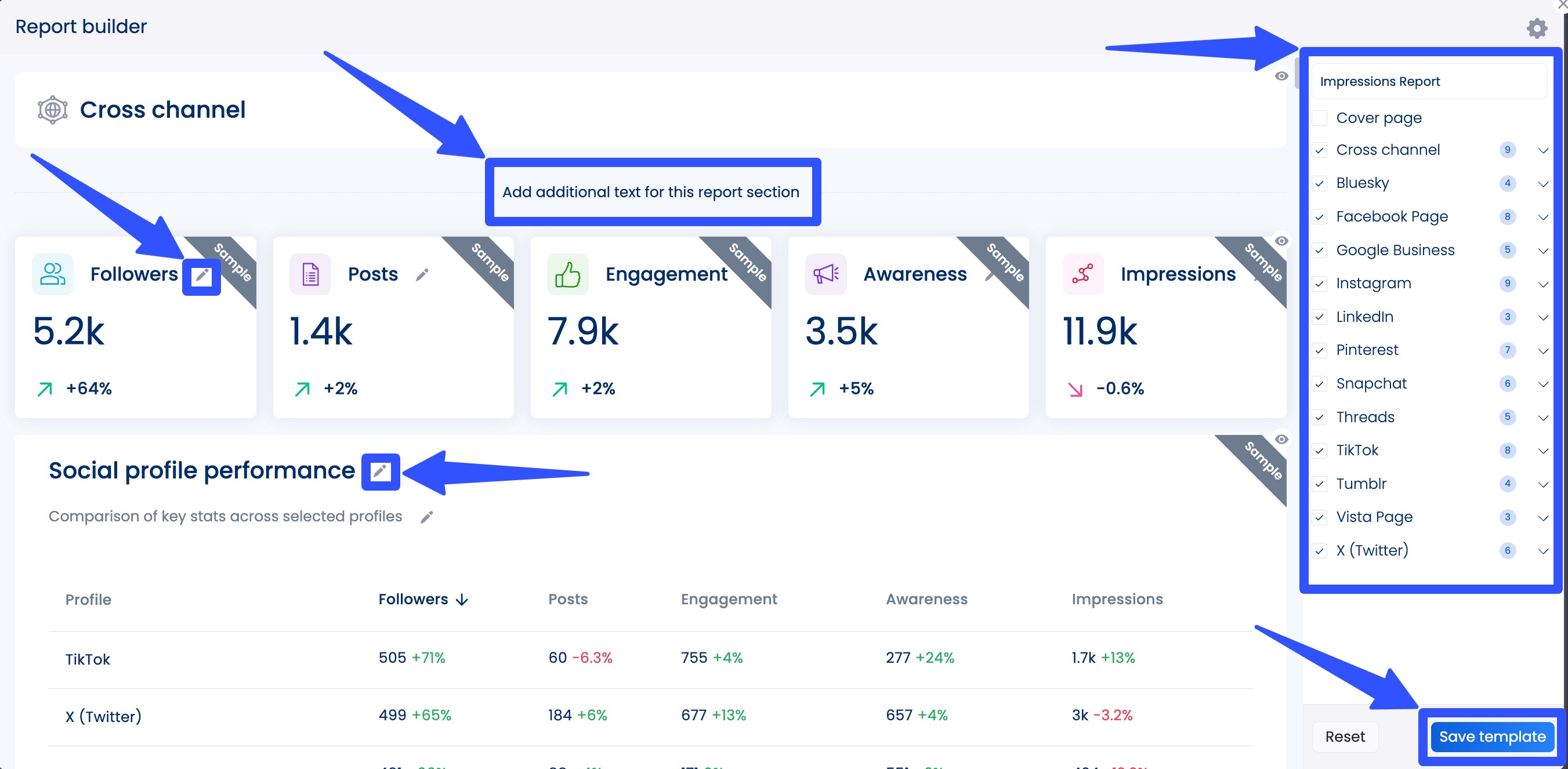Click the Engagement thumbs-up icon
Image resolution: width=1568 pixels, height=769 pixels.
(x=568, y=274)
